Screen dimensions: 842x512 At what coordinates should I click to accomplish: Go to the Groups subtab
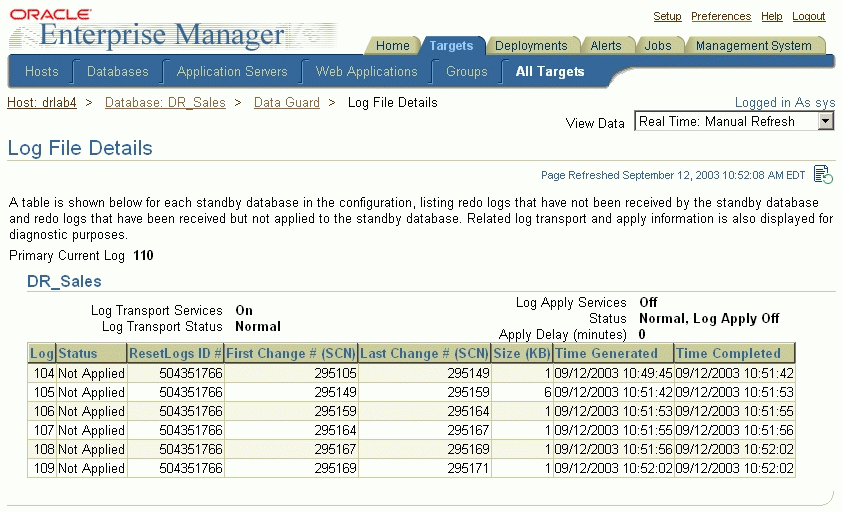tap(467, 71)
